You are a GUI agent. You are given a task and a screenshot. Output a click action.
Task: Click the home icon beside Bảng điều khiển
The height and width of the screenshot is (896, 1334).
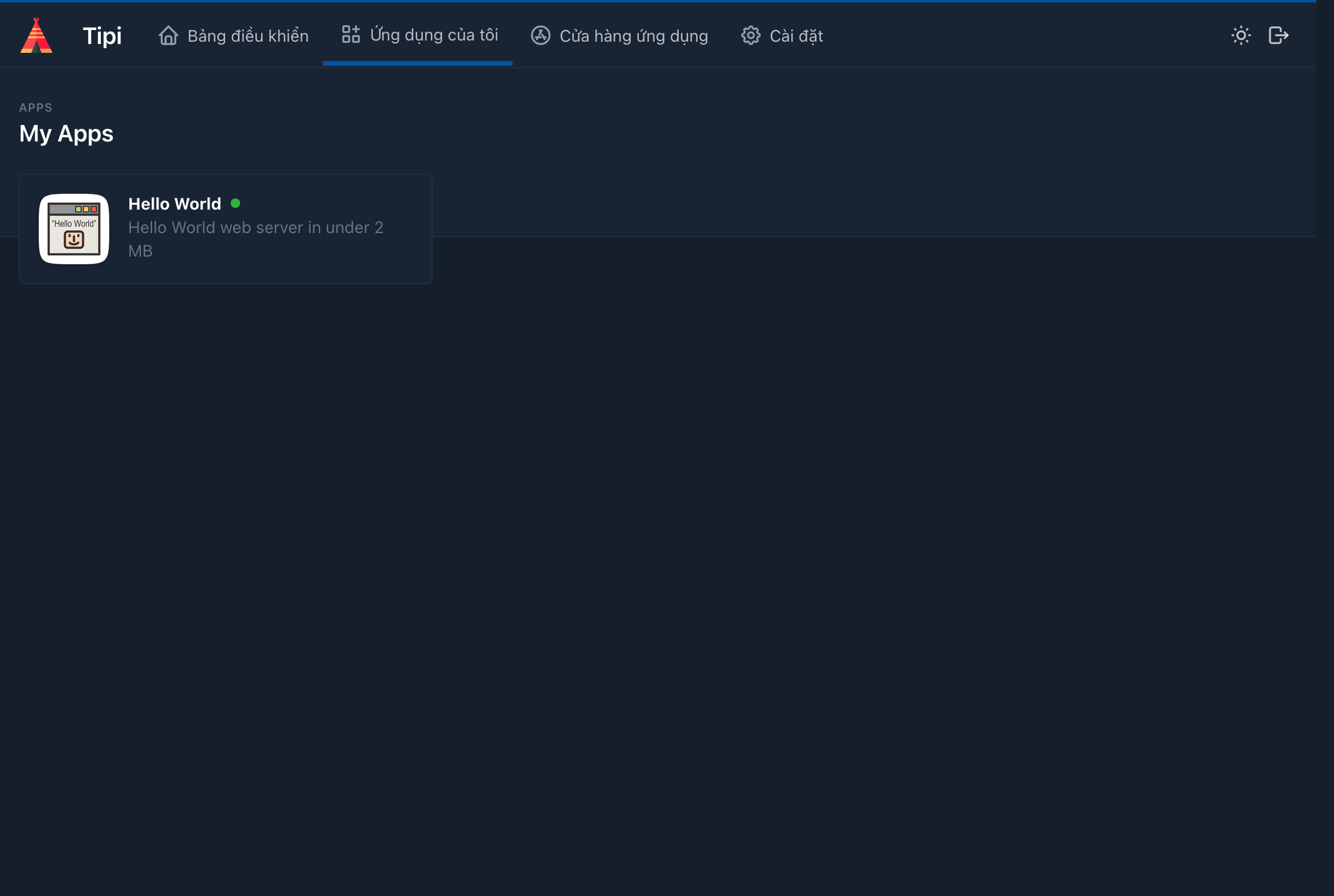tap(169, 36)
